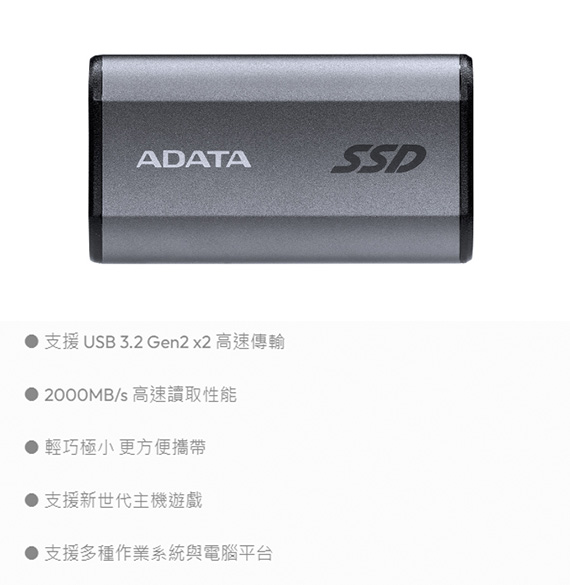570x585 pixels.
Task: Click the top beveled edge of the SSD
Action: pyautogui.click(x=281, y=78)
